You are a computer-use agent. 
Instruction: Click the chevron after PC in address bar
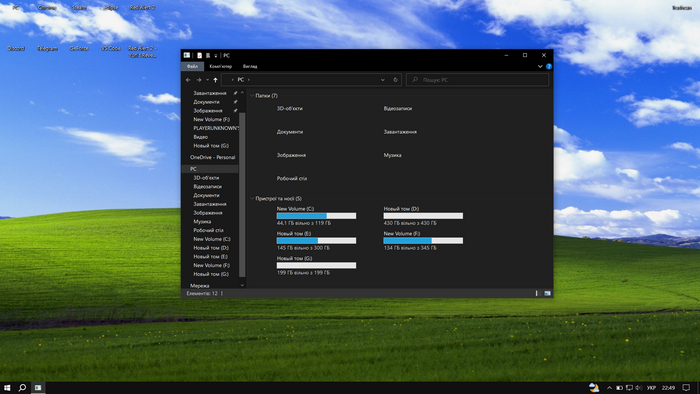click(x=249, y=80)
